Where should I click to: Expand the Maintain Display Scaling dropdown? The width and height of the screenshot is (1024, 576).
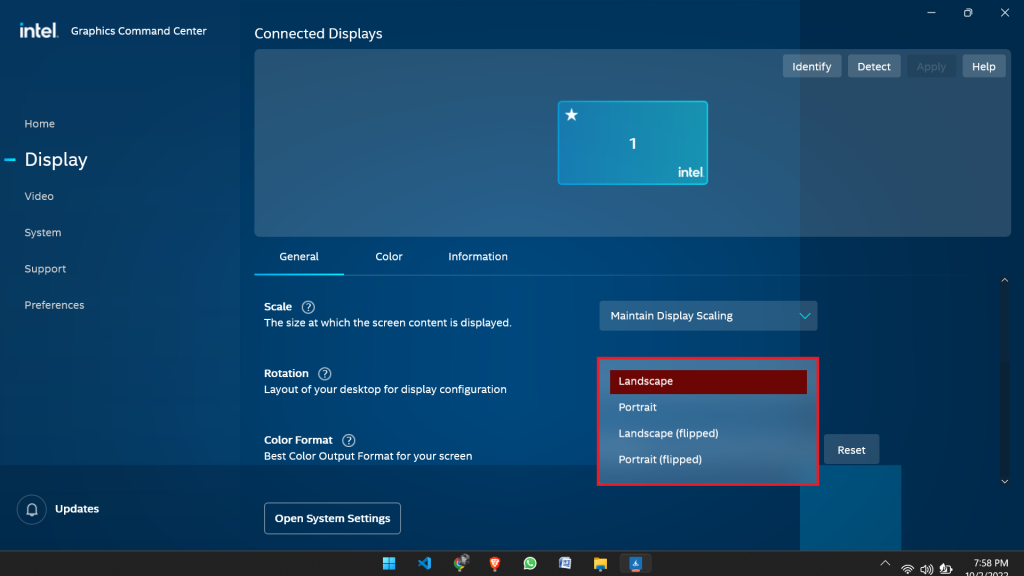click(708, 316)
